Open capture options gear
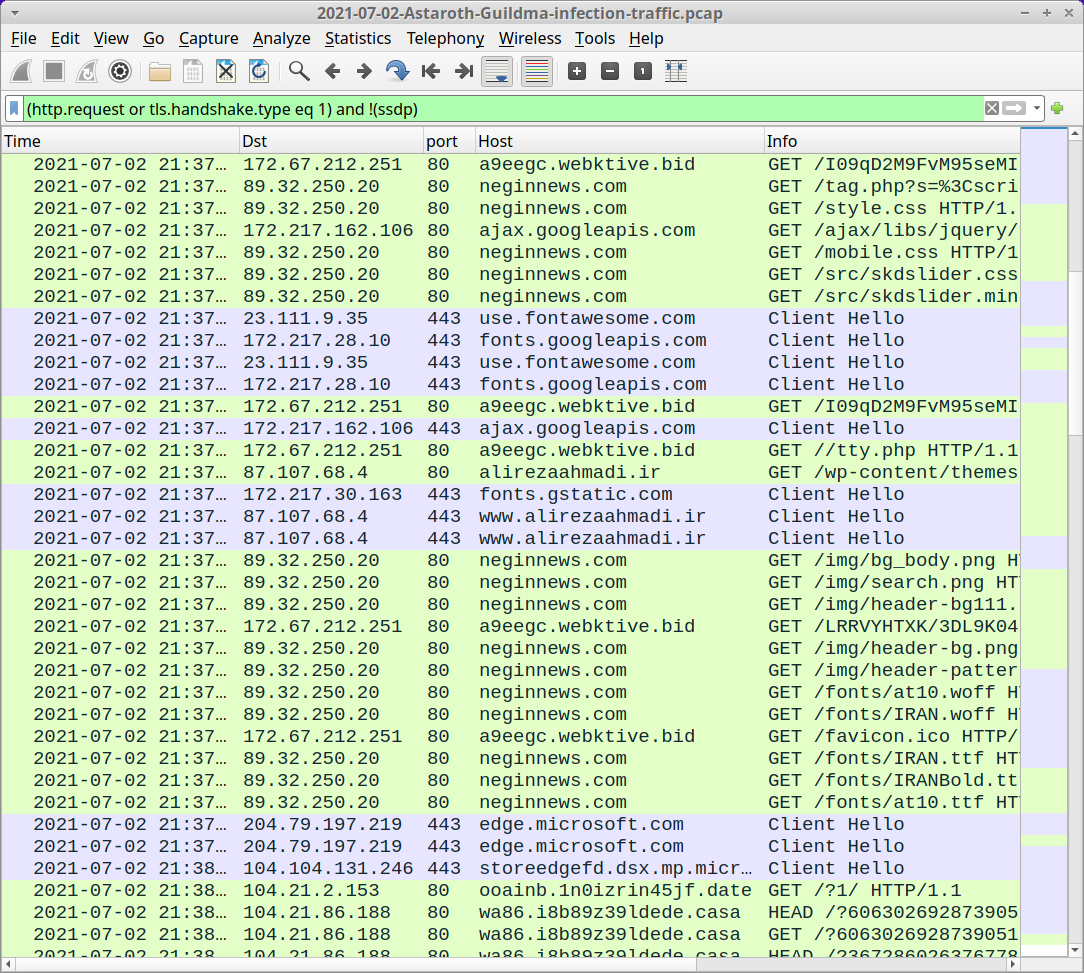This screenshot has height=973, width=1084. tap(120, 71)
